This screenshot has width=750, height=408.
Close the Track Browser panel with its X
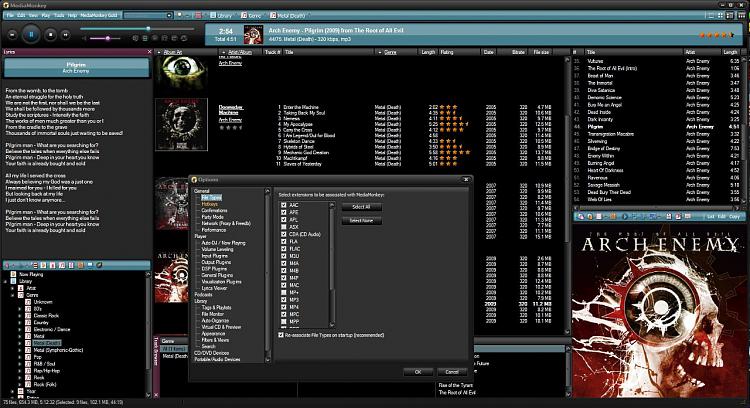(156, 395)
